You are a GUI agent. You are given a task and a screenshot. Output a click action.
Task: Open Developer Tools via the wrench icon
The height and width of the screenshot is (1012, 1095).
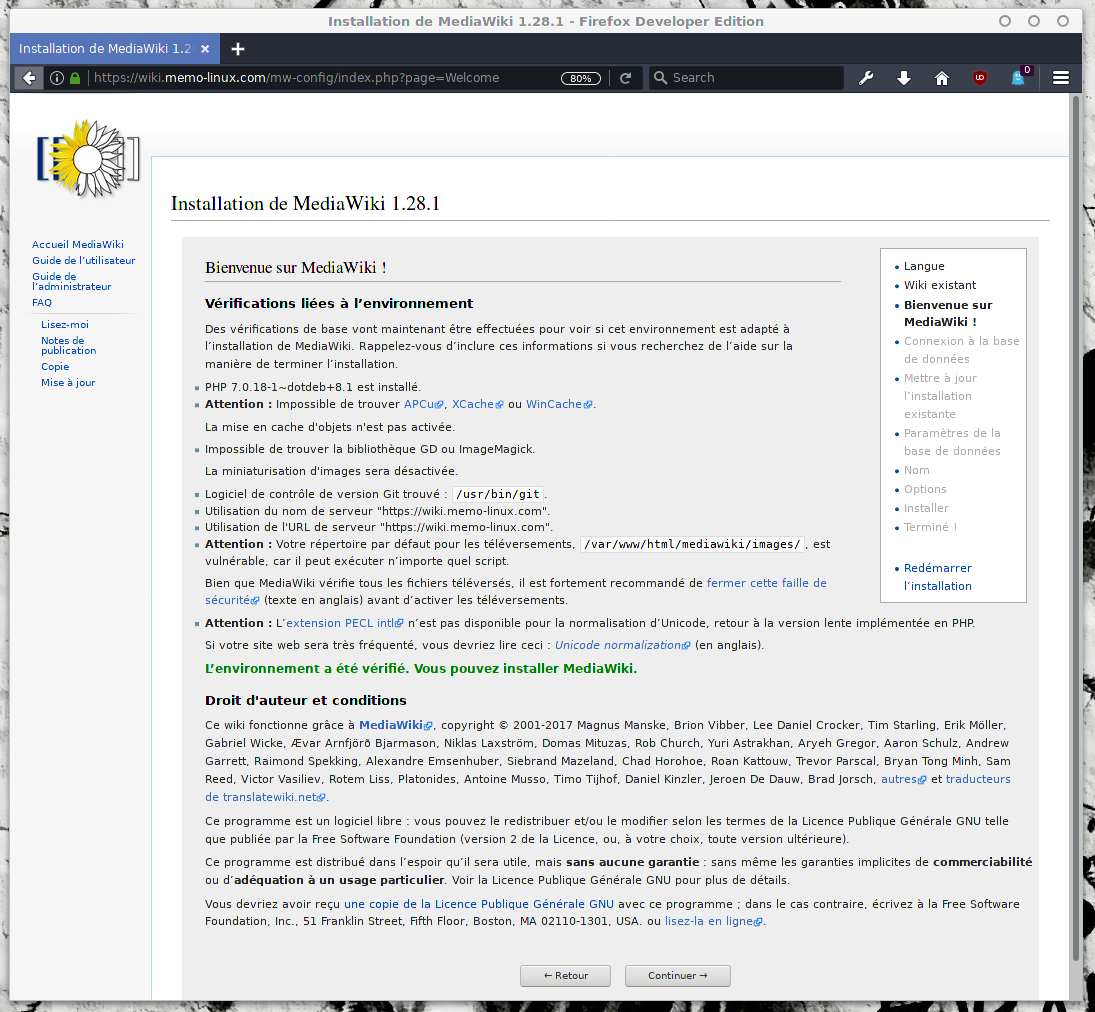866,77
